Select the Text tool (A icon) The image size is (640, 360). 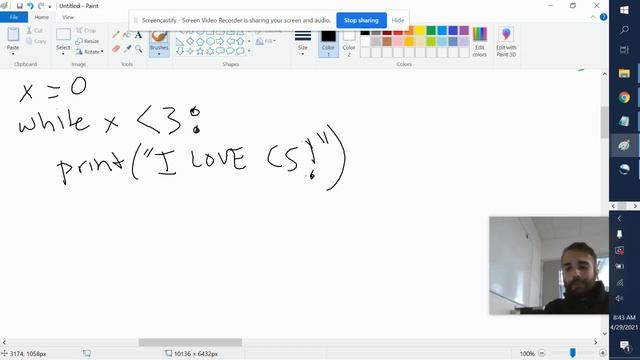138,35
